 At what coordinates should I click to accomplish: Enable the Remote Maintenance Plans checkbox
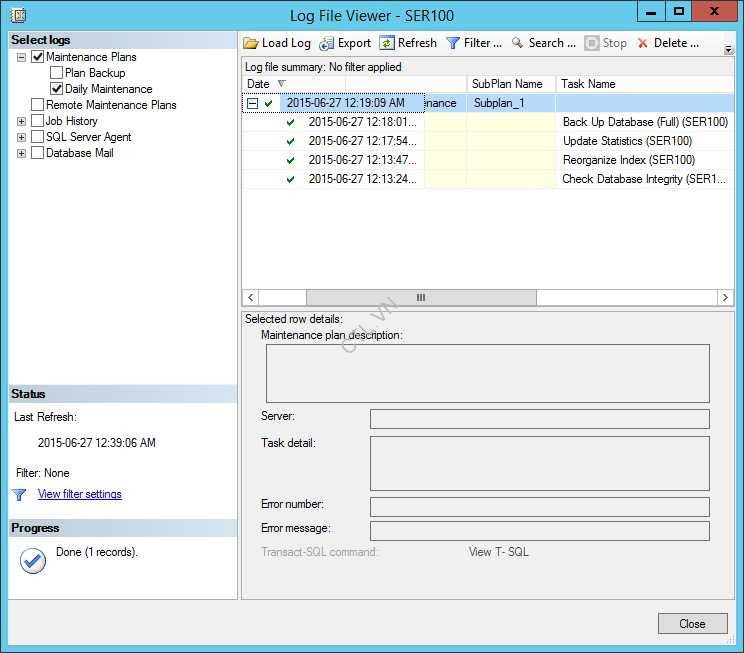point(38,105)
